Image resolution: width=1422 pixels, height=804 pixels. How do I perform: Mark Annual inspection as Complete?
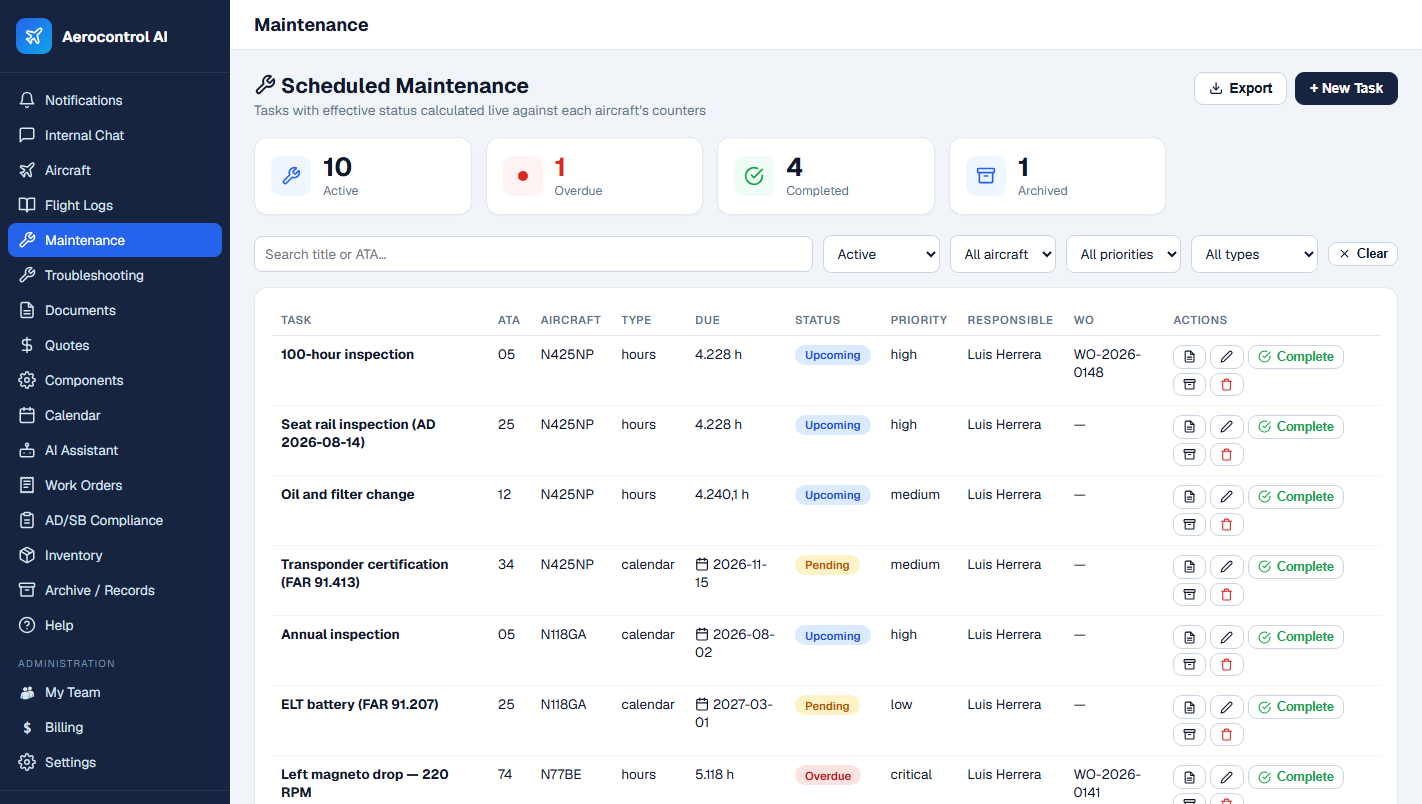tap(1295, 637)
